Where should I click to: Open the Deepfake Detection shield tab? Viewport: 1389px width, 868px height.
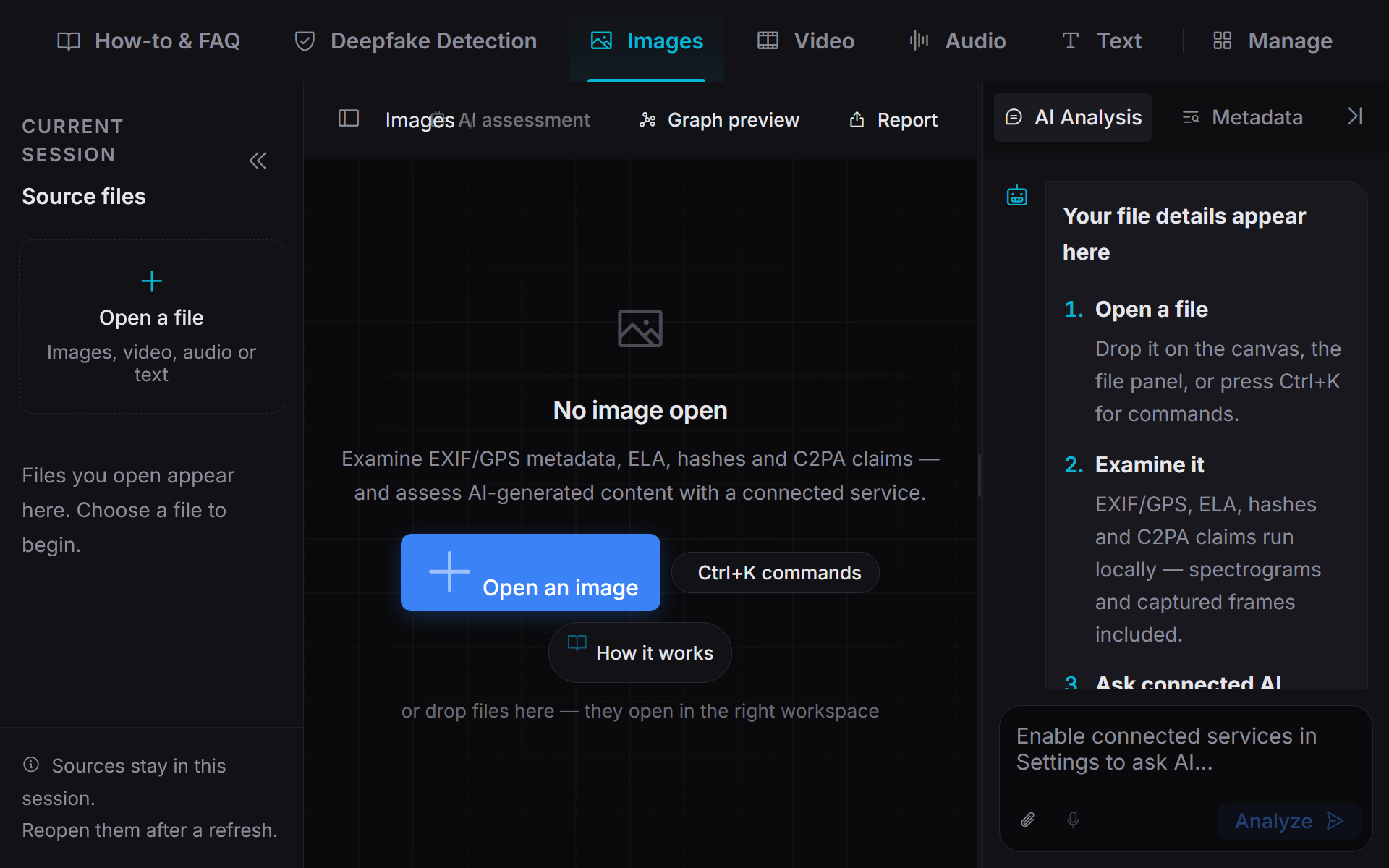click(x=415, y=41)
